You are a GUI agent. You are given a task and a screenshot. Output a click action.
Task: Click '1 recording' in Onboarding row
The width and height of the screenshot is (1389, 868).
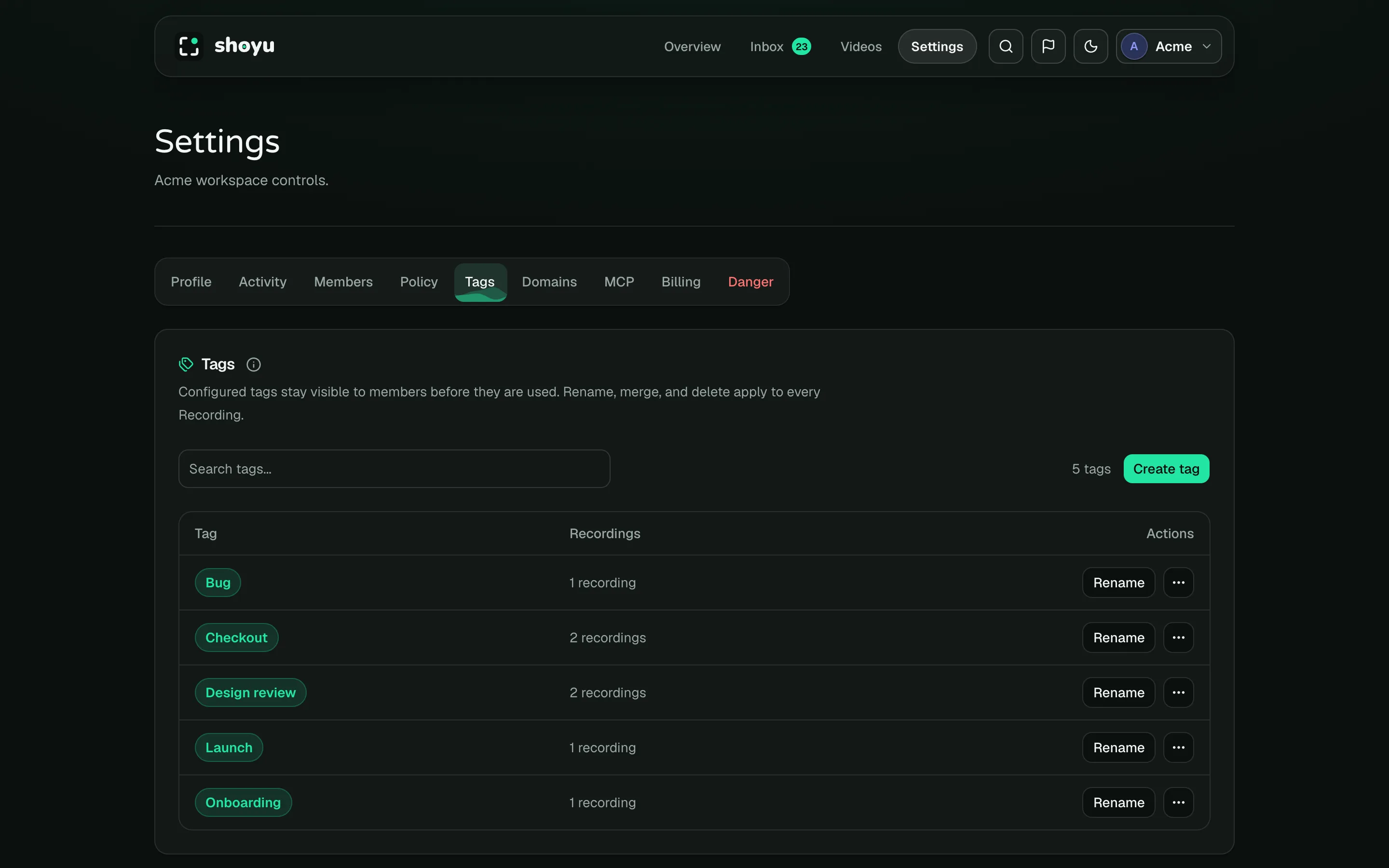coord(602,802)
